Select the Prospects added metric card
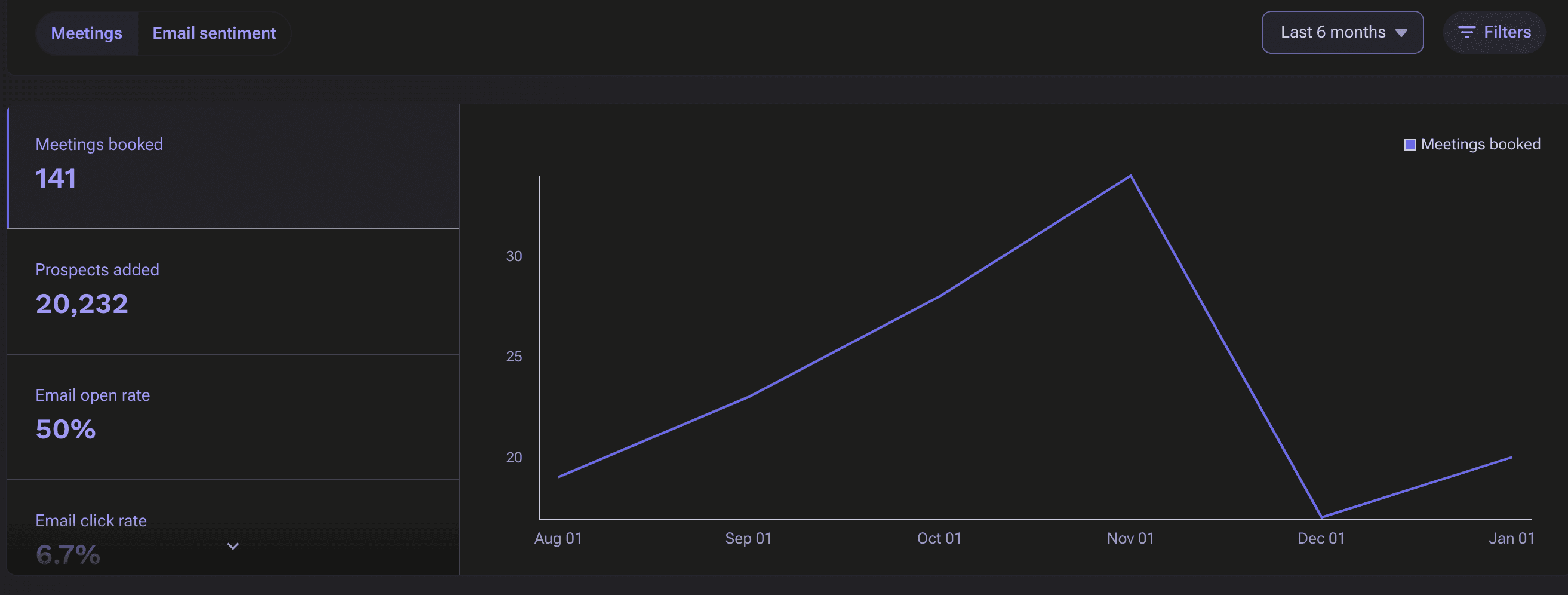 [x=233, y=292]
